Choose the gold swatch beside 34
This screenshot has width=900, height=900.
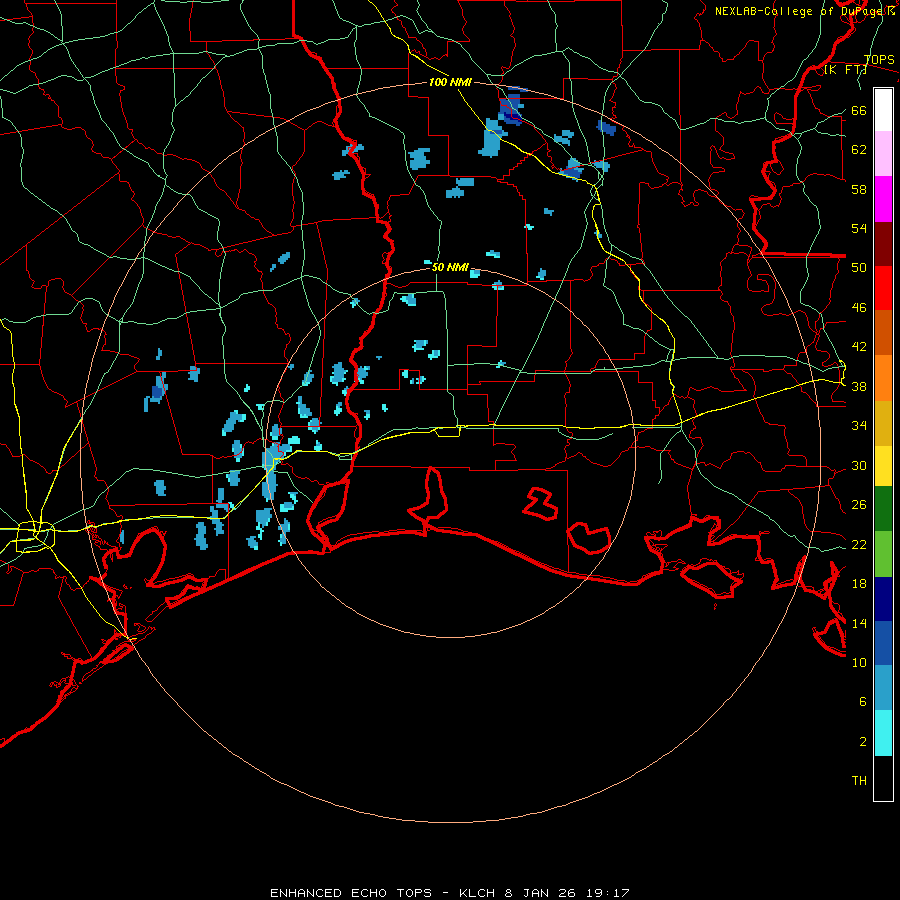point(883,423)
